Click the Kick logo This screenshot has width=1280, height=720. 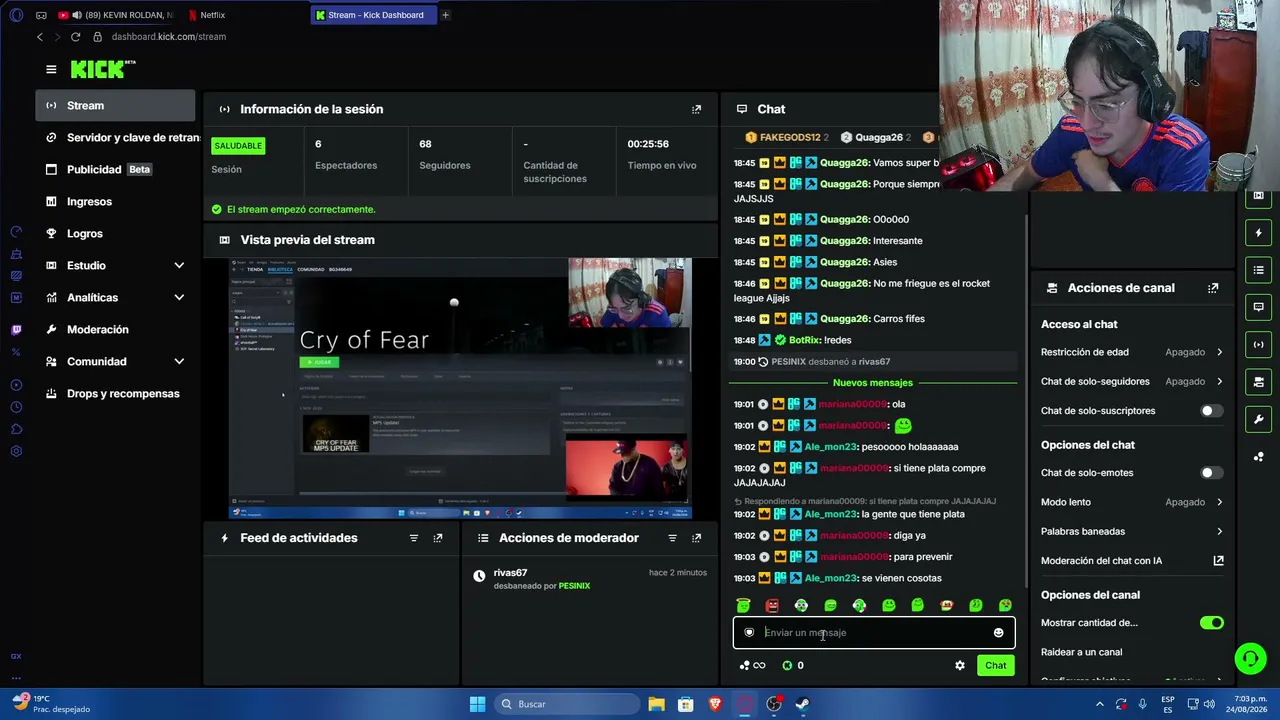click(x=102, y=69)
